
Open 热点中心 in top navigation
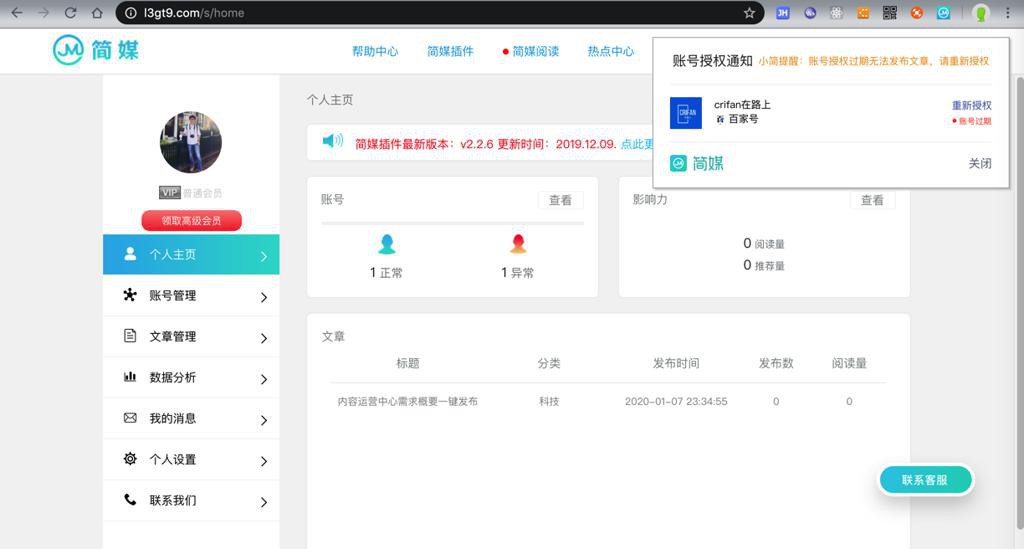pyautogui.click(x=611, y=51)
